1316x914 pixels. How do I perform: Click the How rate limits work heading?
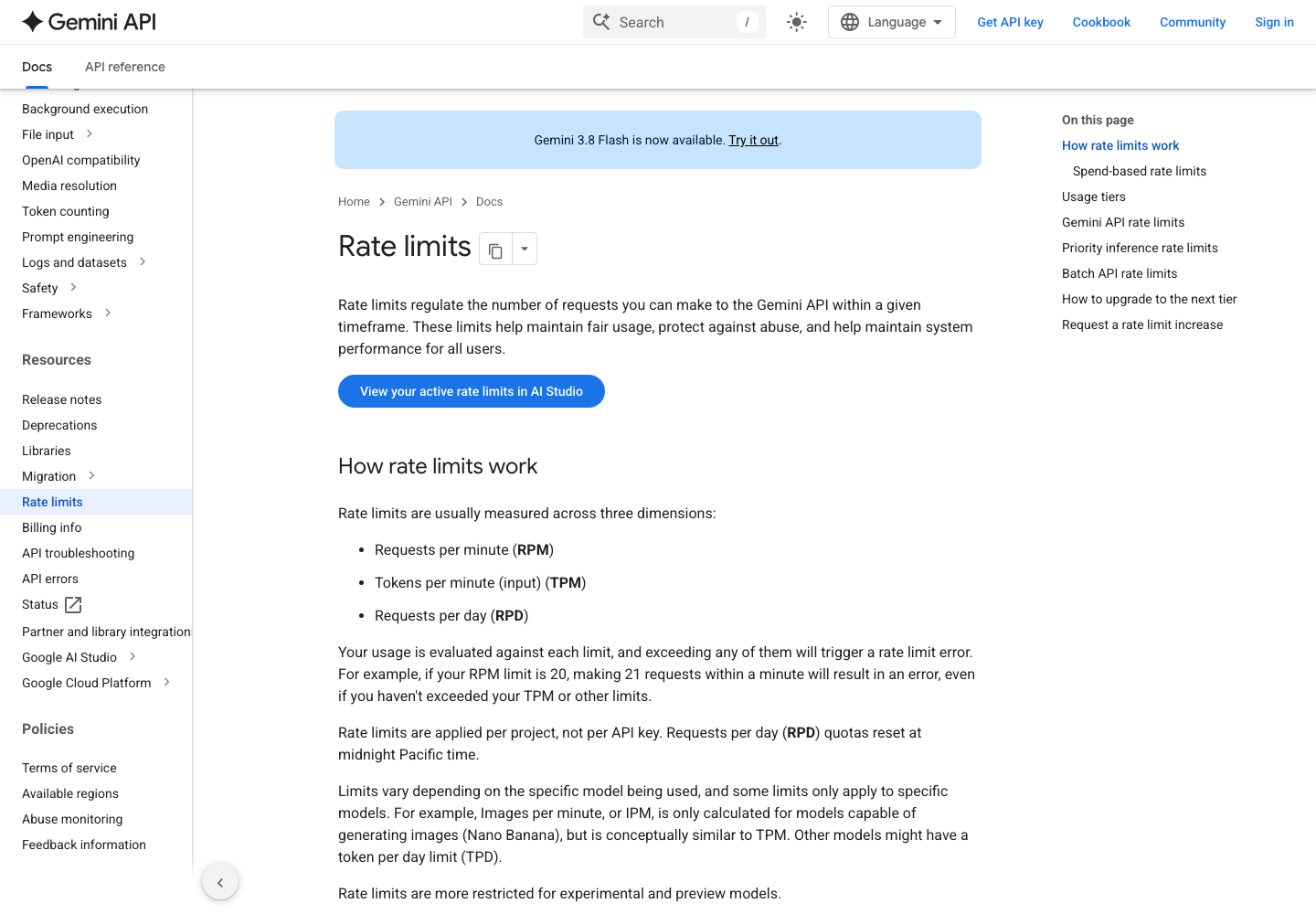tap(438, 466)
